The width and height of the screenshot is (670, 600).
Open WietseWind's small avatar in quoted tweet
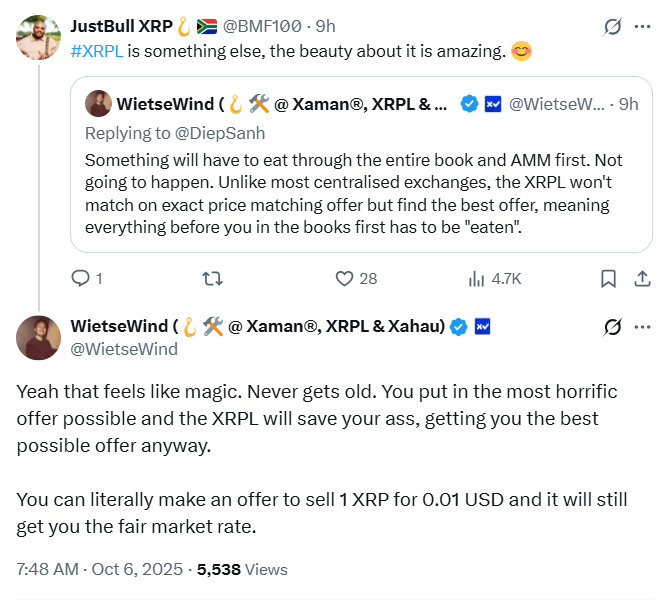tap(98, 103)
